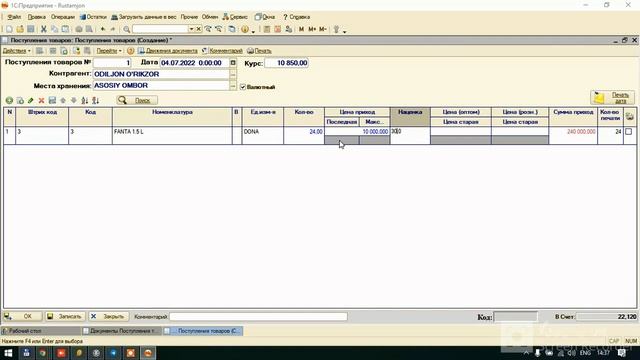The height and width of the screenshot is (360, 640).
Task: Click the Undo arrow icon
Action: point(103,29)
